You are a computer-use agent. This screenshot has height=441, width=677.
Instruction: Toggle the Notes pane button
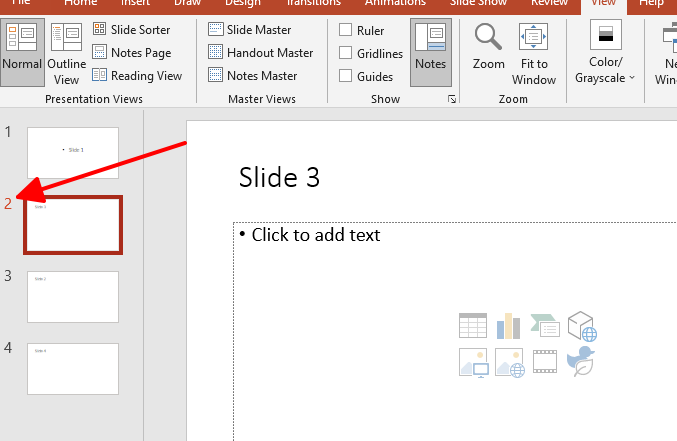tap(431, 51)
